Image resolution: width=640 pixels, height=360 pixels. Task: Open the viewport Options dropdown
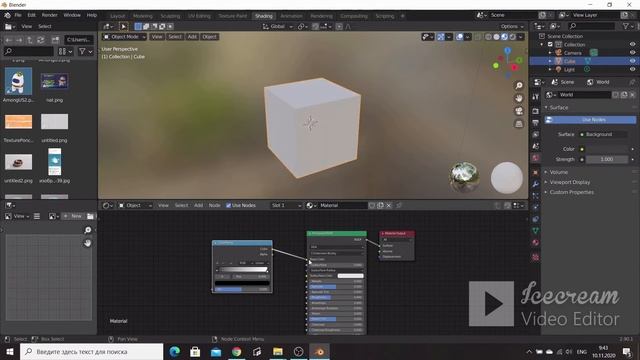point(512,27)
